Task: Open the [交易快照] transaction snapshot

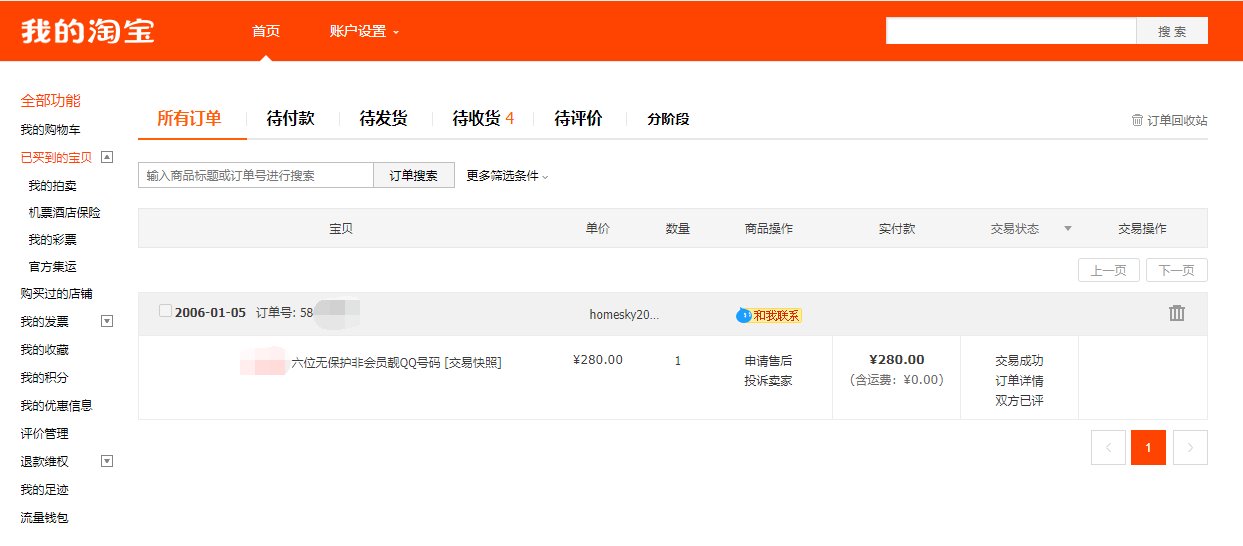Action: (473, 362)
